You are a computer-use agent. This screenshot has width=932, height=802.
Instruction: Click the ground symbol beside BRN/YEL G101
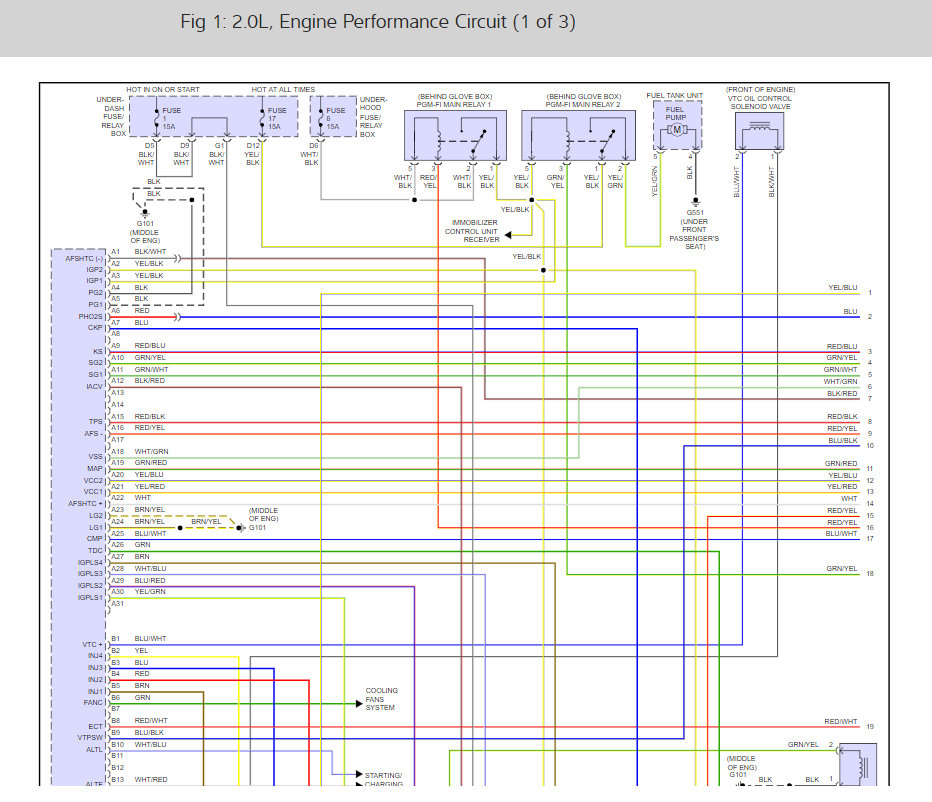click(x=241, y=528)
